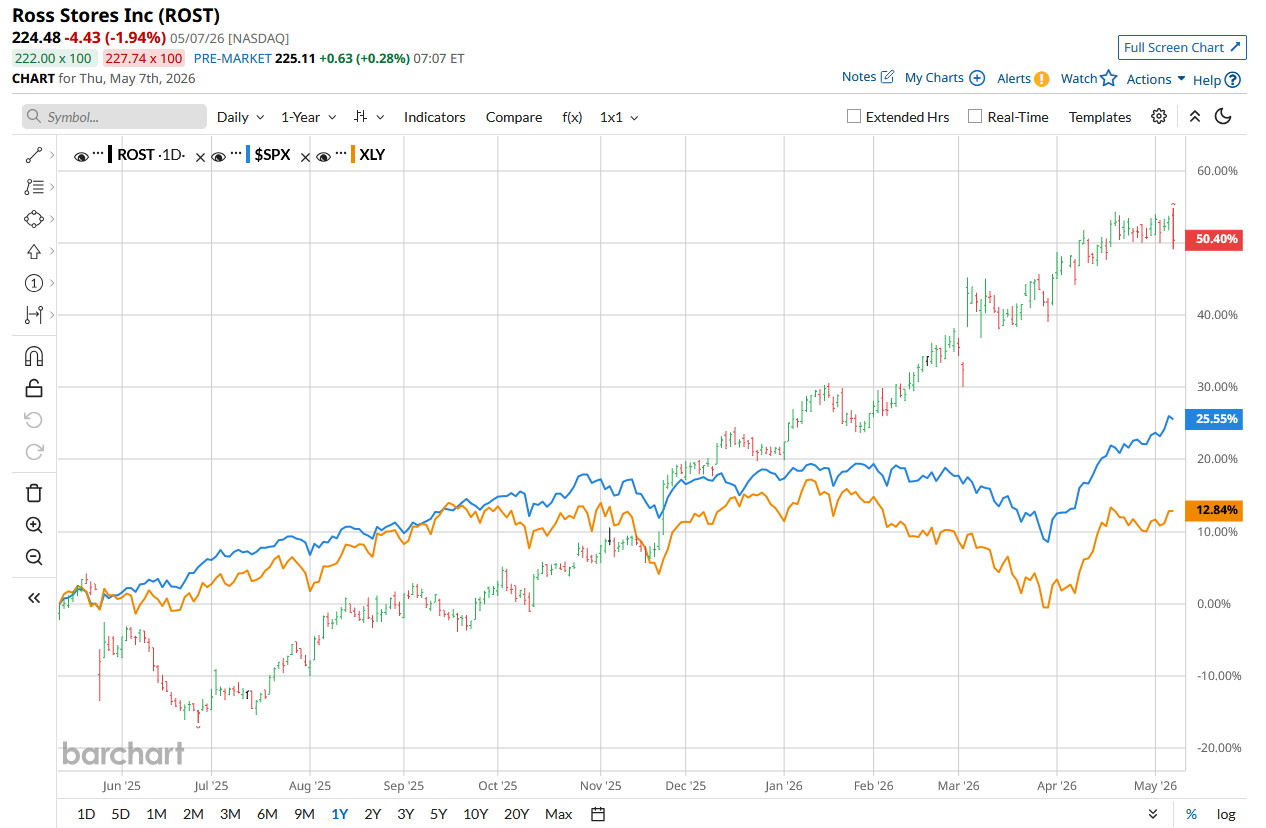Zoom out with the magnifier minus icon

(33, 557)
